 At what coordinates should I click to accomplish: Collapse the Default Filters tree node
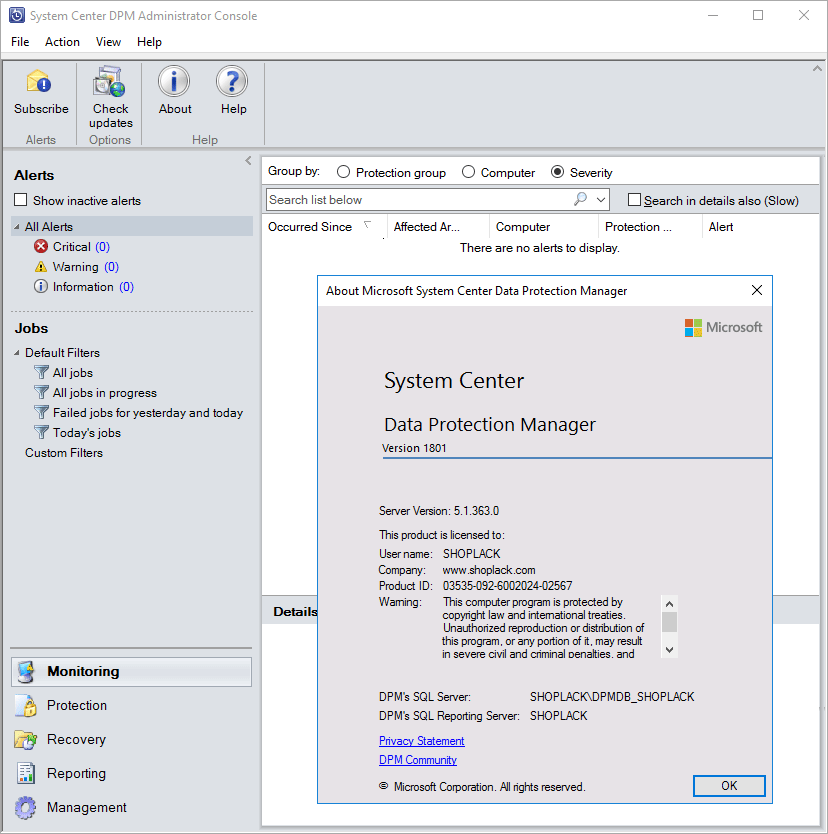point(17,353)
